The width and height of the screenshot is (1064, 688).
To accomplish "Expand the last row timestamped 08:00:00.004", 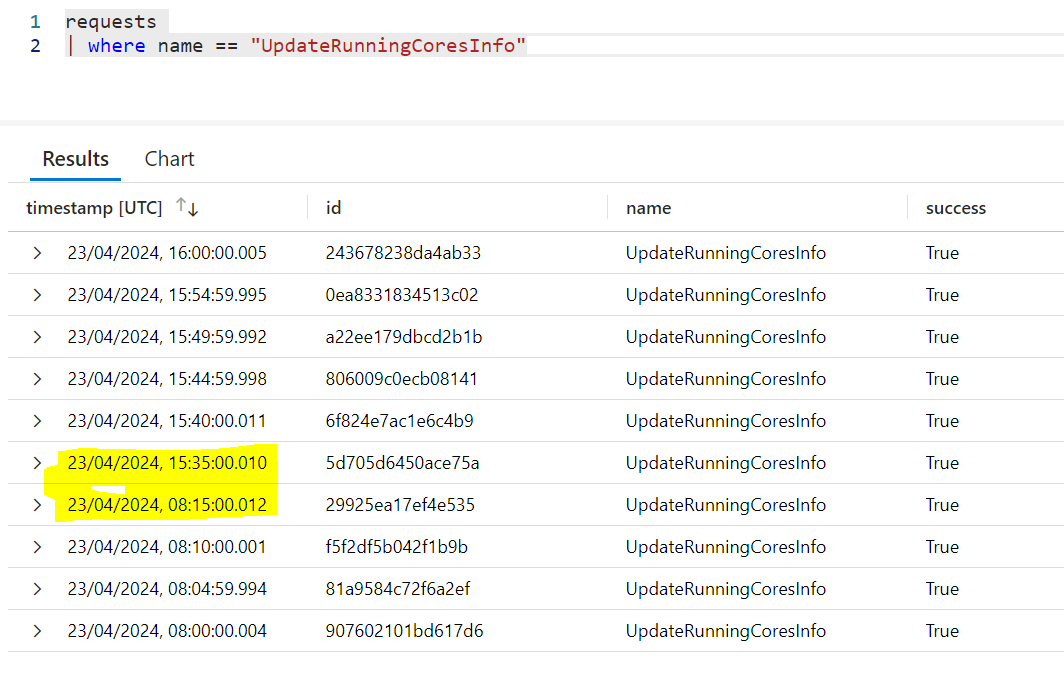I will click(37, 631).
